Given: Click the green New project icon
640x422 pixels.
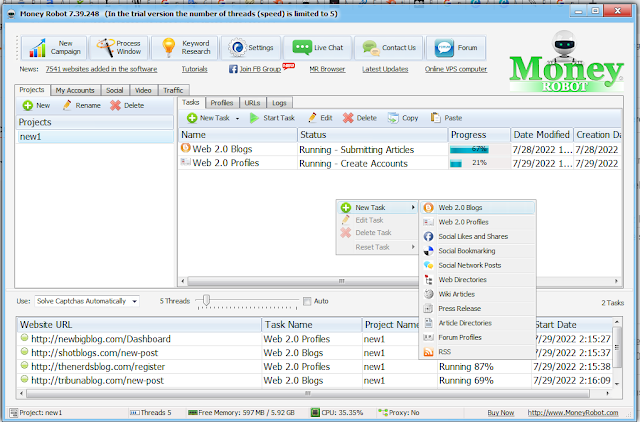Looking at the screenshot, I should point(28,106).
